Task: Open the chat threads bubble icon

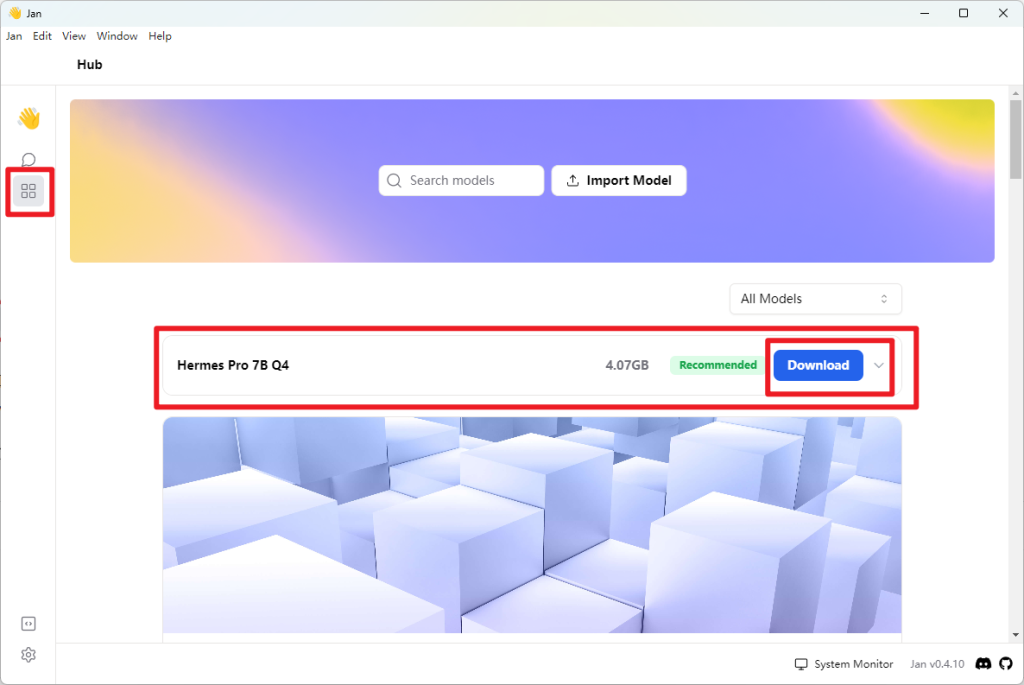Action: tap(28, 160)
